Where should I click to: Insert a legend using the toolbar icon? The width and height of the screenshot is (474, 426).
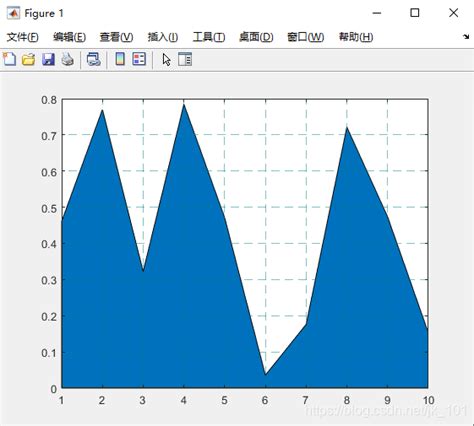[139, 59]
